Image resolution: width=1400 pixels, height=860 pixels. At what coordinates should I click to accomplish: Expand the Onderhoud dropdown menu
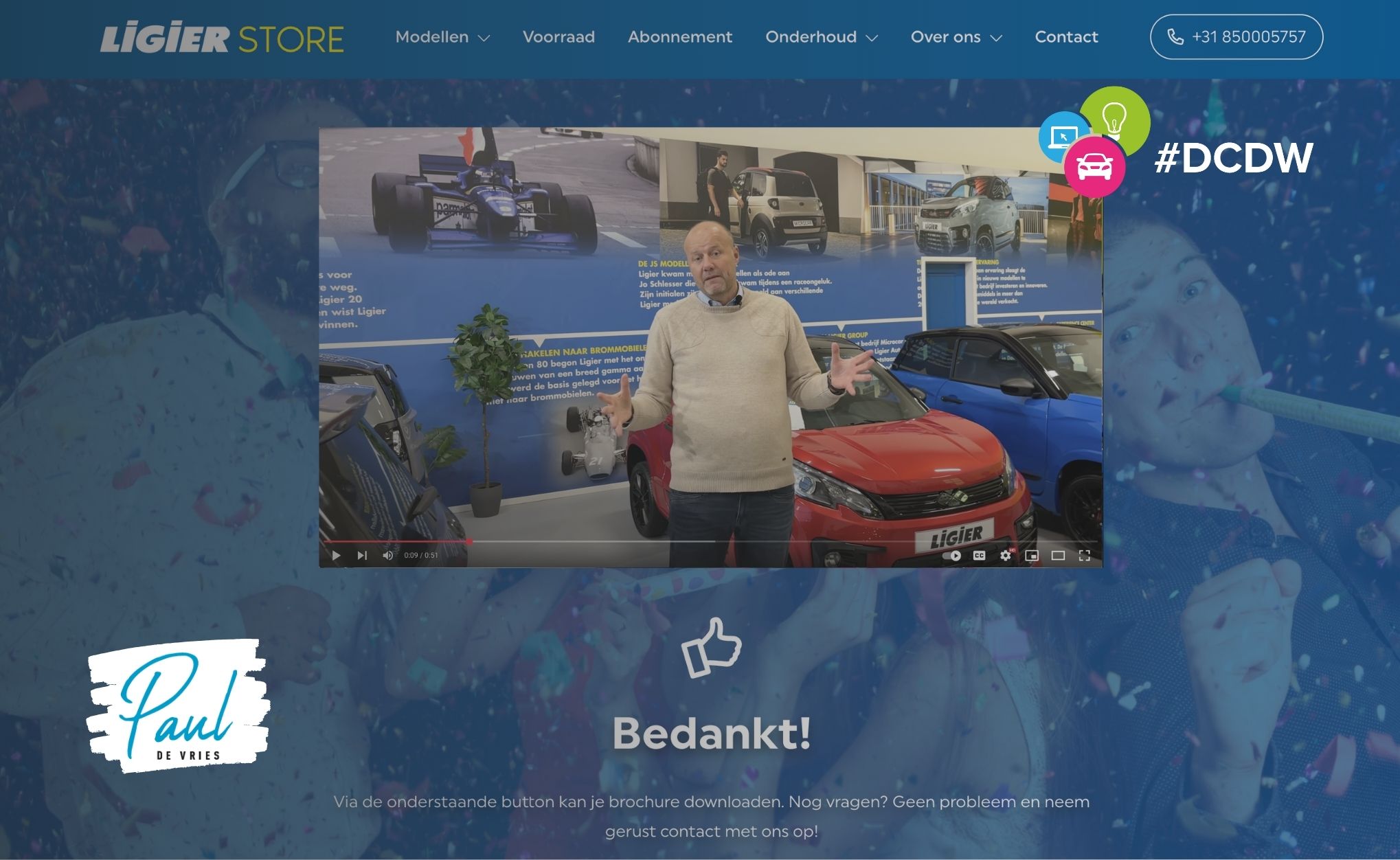coord(822,37)
